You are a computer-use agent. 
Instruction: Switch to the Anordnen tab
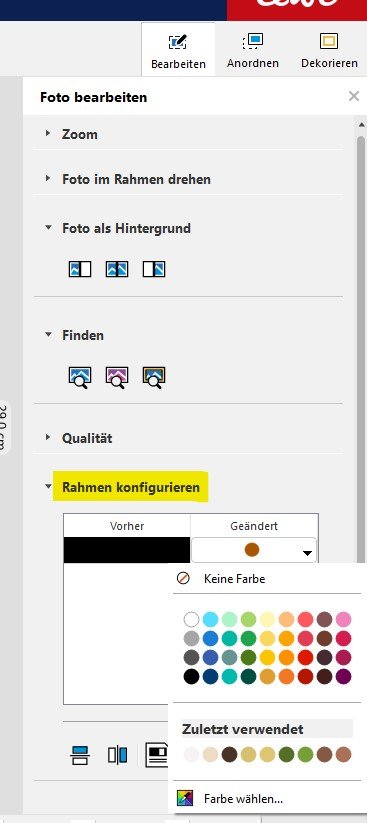[253, 51]
